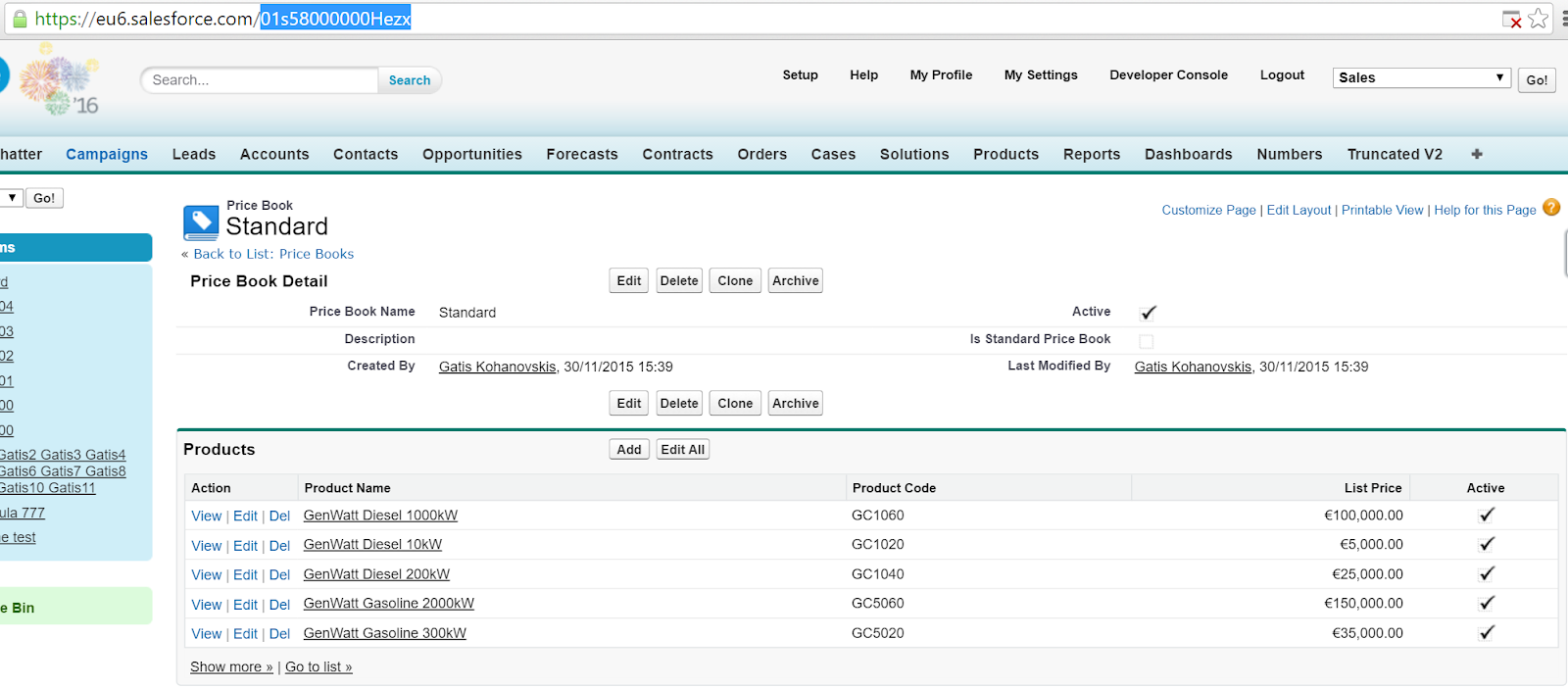The width and height of the screenshot is (1568, 689).
Task: Open My Settings
Action: coord(1041,74)
